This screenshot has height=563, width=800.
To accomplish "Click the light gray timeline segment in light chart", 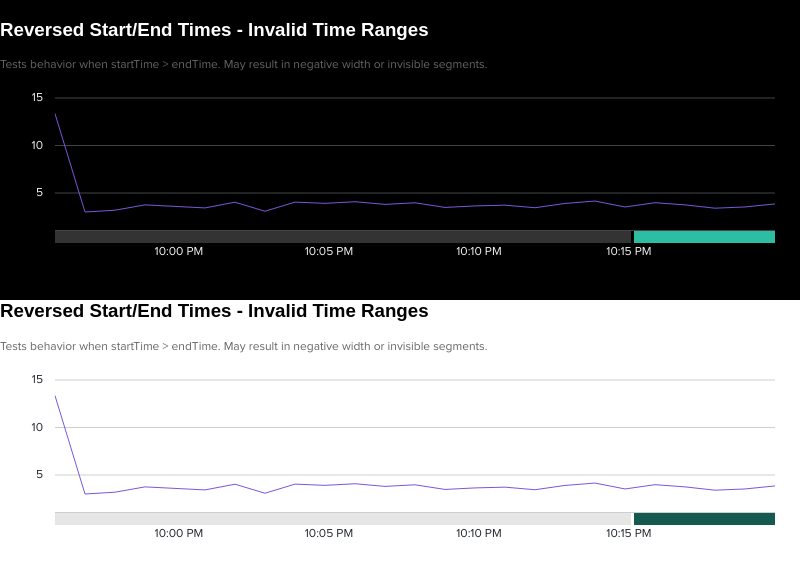I will pyautogui.click(x=343, y=519).
